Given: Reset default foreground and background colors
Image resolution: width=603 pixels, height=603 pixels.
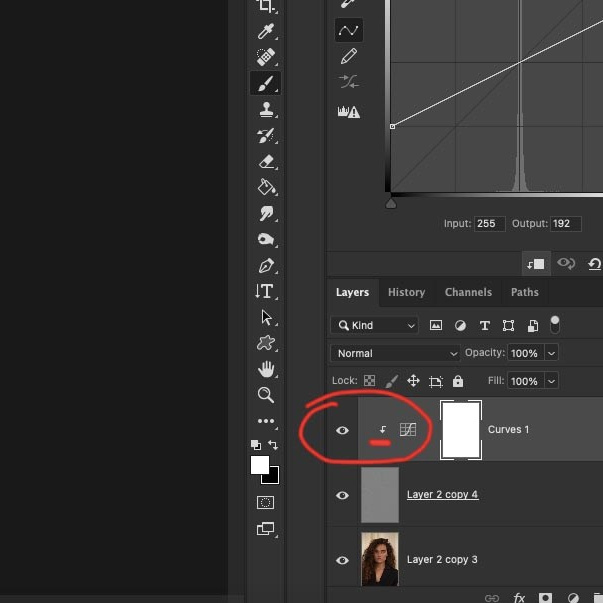Looking at the screenshot, I should [256, 445].
